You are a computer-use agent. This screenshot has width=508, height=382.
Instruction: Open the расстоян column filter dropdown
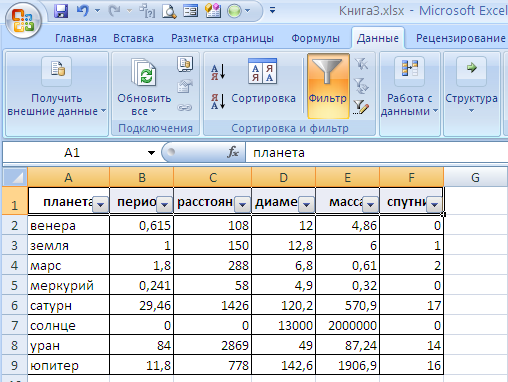[x=242, y=204]
